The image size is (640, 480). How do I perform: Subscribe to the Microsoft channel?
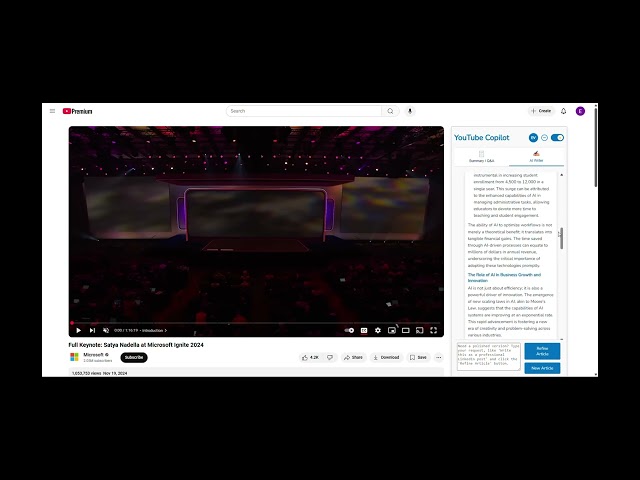[134, 358]
